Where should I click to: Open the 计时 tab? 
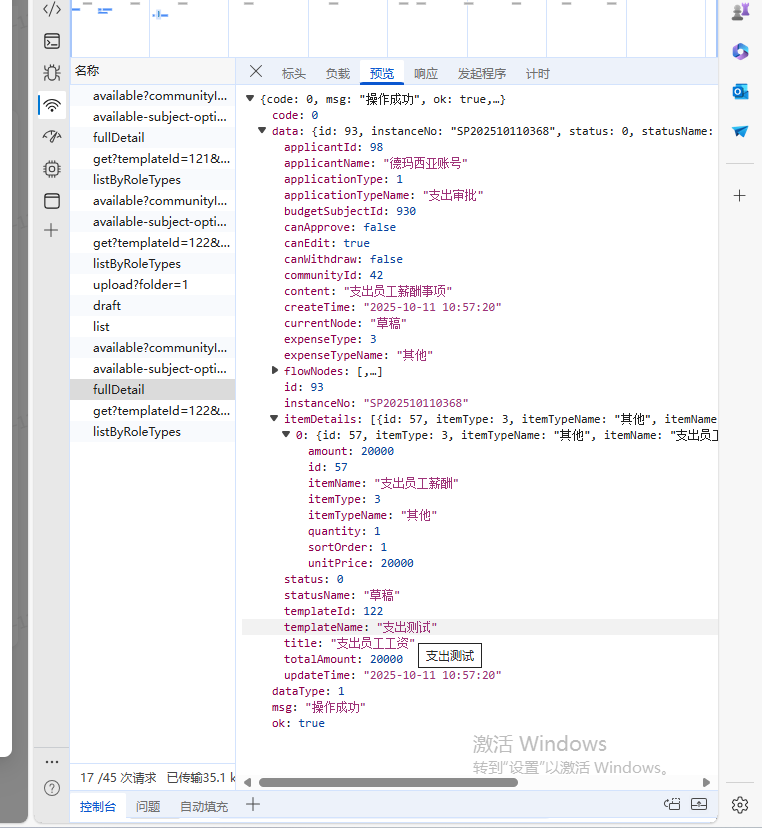(537, 73)
